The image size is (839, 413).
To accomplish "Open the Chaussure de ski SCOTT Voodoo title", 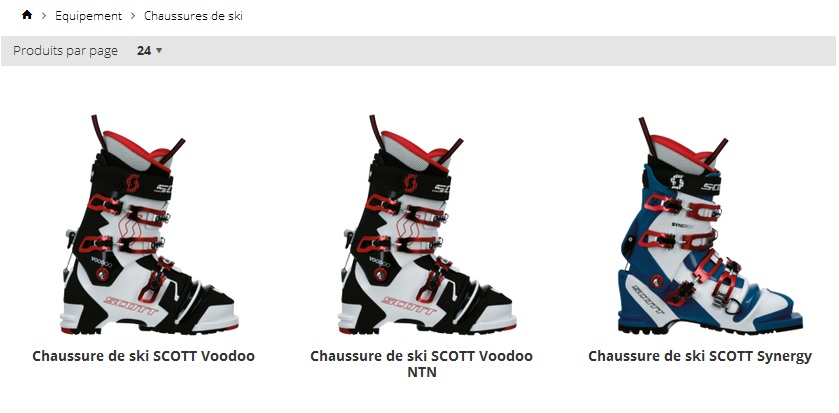I will coord(143,356).
